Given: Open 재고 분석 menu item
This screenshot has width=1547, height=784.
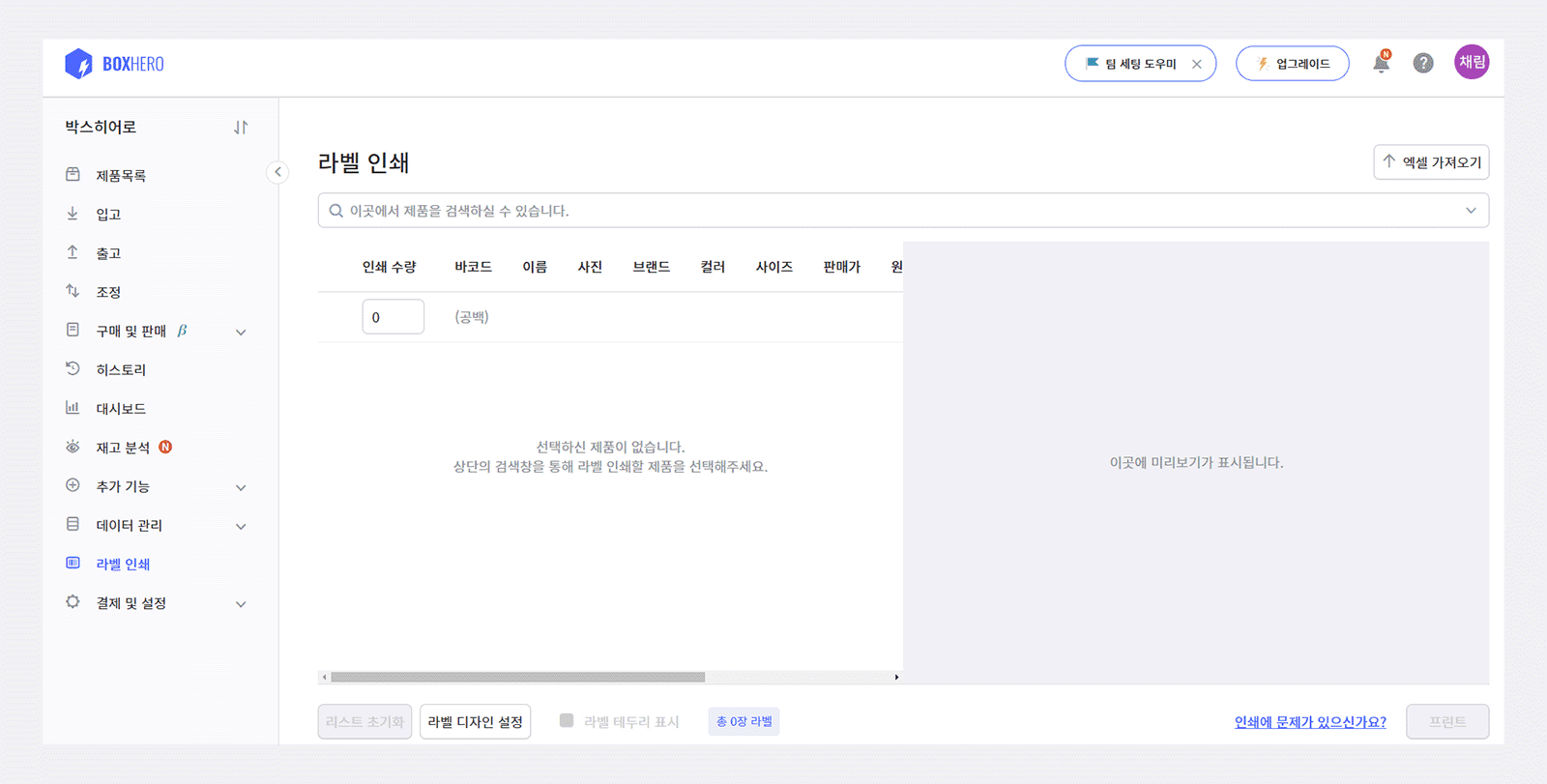Looking at the screenshot, I should click(123, 448).
